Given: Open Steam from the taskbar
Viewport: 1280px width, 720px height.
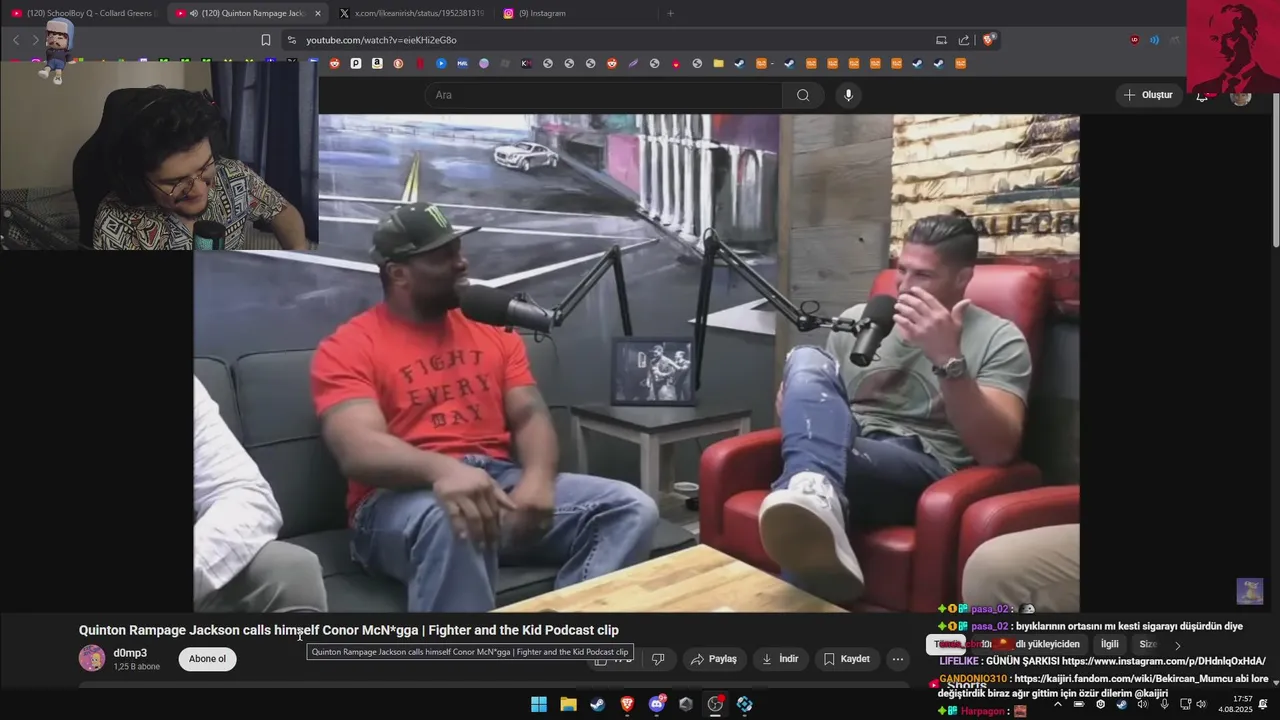Looking at the screenshot, I should 597,704.
